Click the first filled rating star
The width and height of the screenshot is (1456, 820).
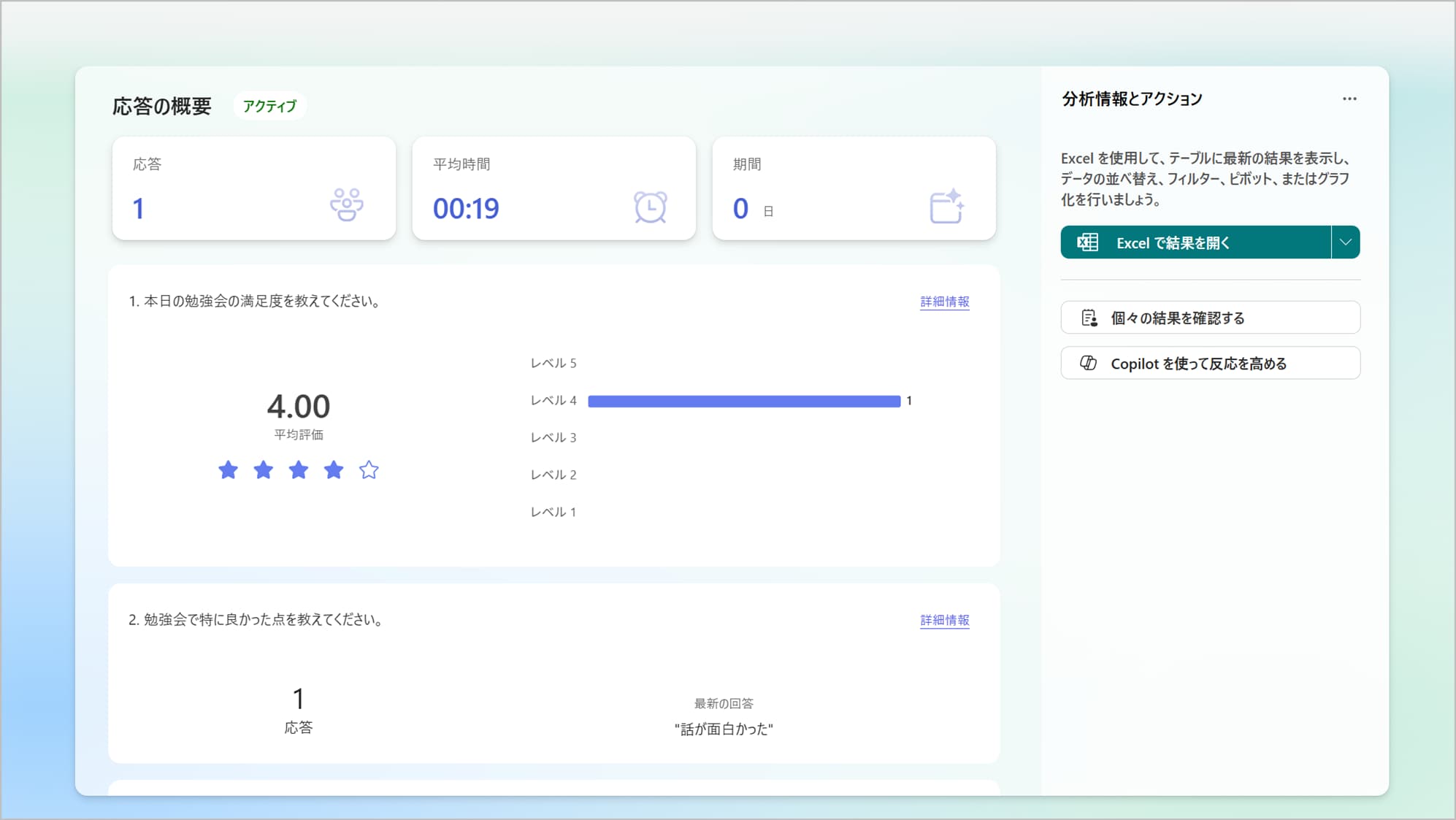[228, 470]
